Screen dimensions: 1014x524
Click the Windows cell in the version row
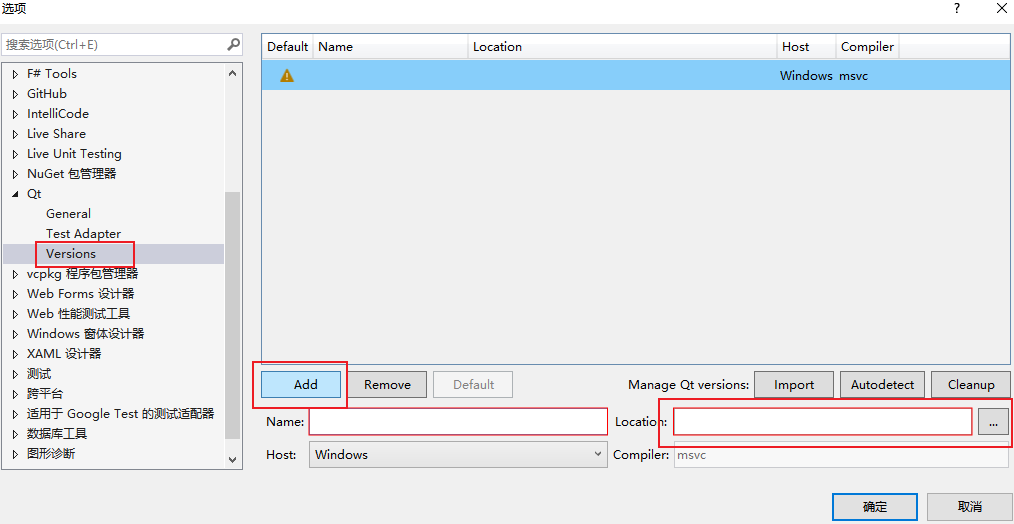(x=806, y=76)
